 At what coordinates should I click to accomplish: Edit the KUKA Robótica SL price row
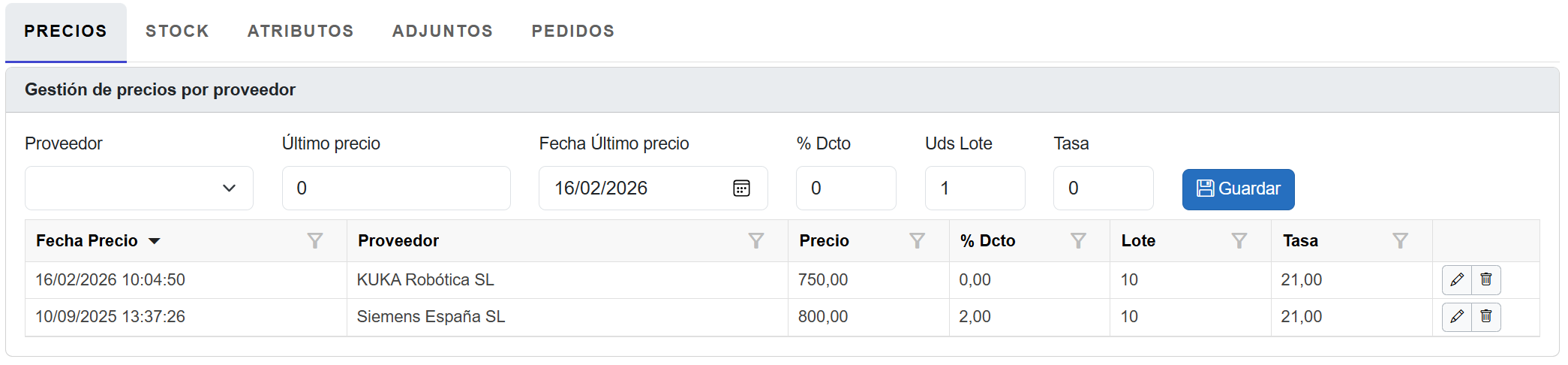click(x=1457, y=280)
